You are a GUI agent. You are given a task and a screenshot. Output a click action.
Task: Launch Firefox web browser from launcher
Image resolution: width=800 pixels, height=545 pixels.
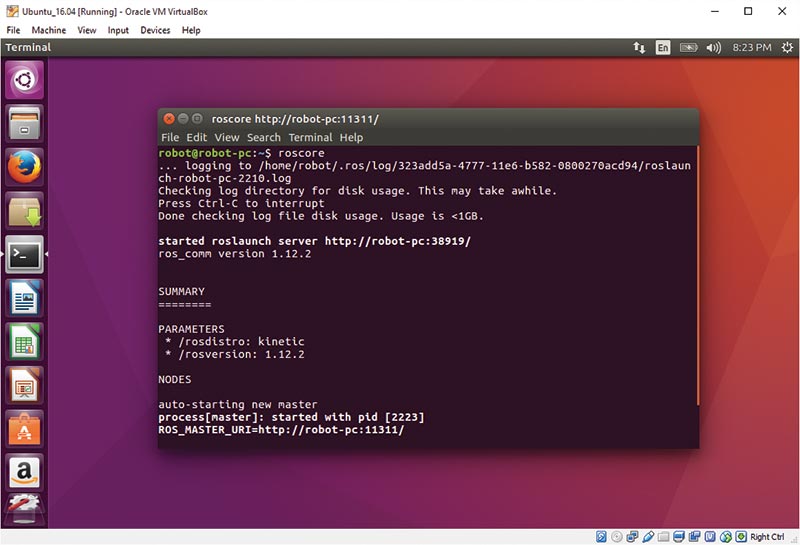[24, 167]
